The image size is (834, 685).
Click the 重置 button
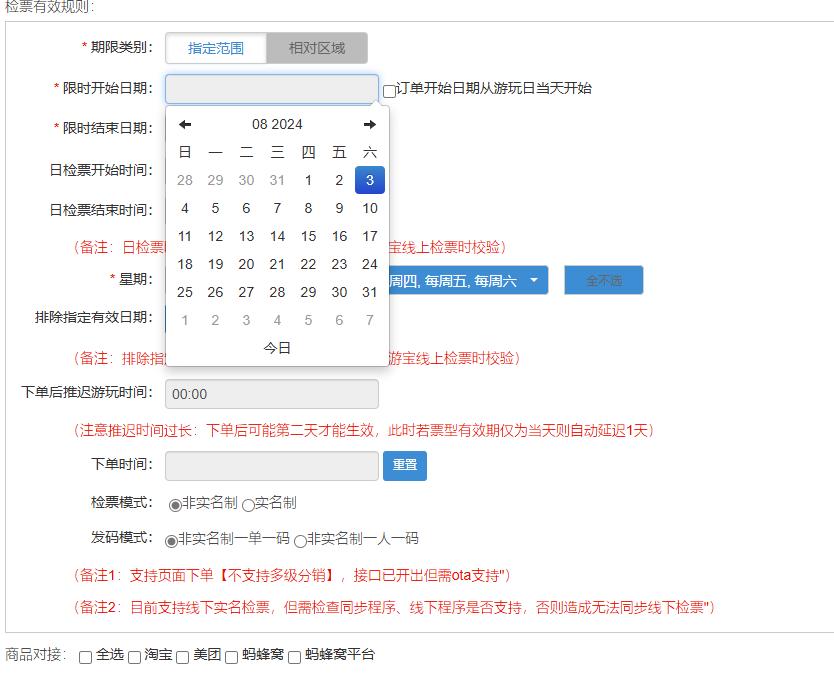click(x=405, y=466)
